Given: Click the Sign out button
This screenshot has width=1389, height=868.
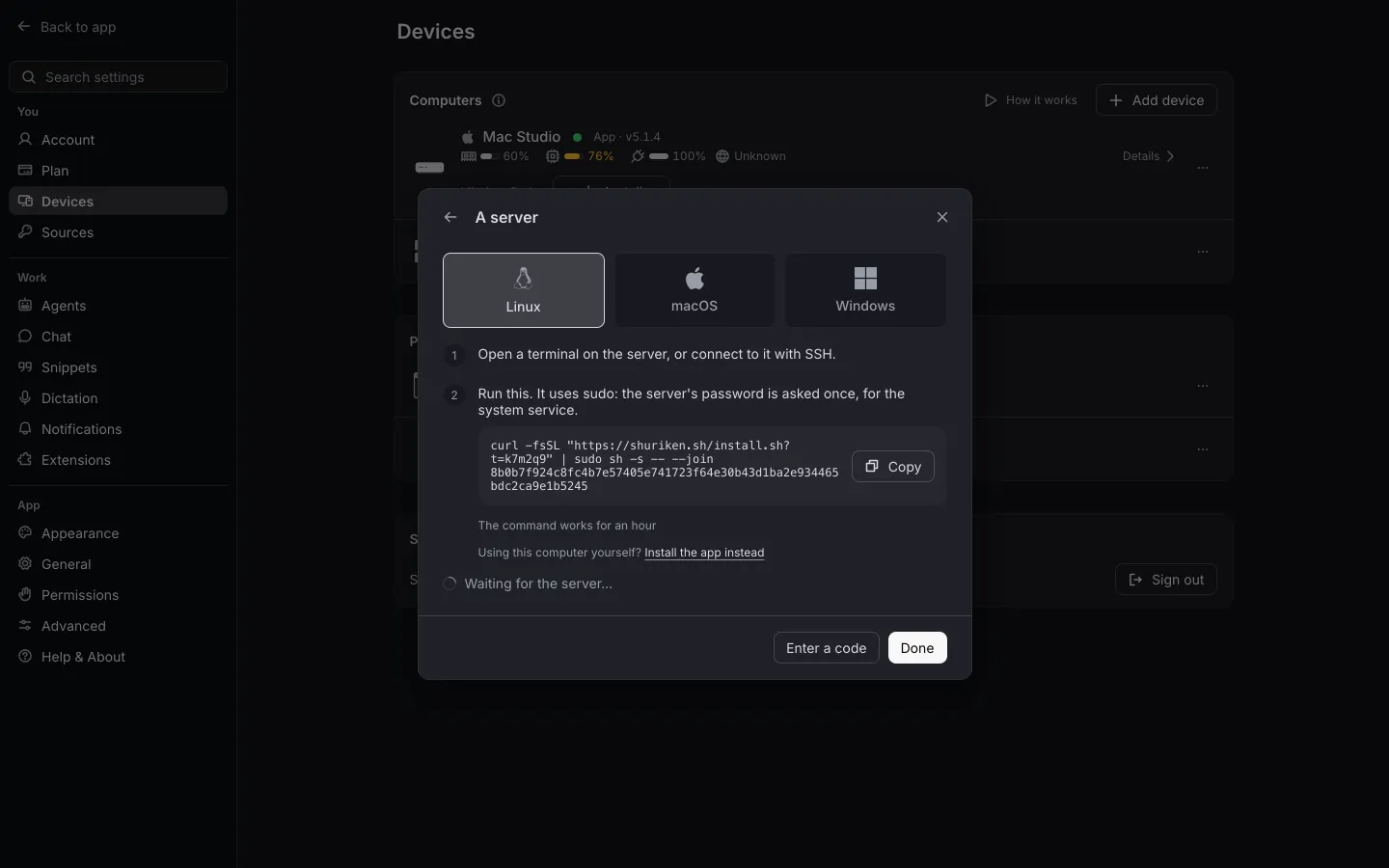Looking at the screenshot, I should 1166,580.
